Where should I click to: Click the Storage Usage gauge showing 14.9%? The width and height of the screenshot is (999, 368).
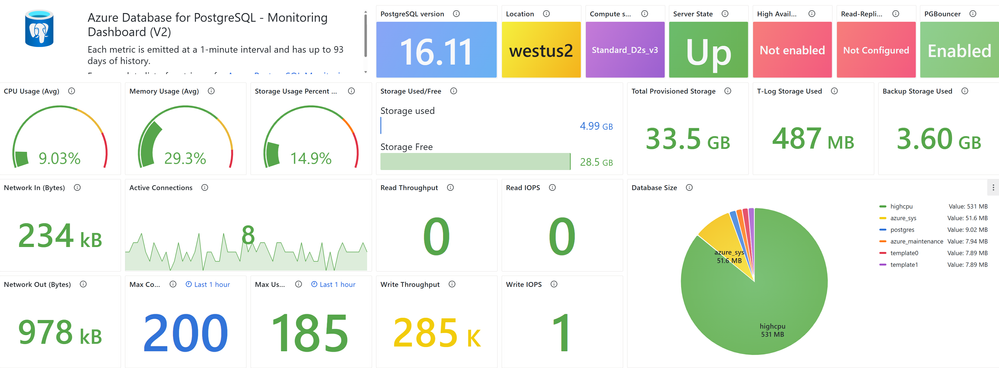point(311,138)
